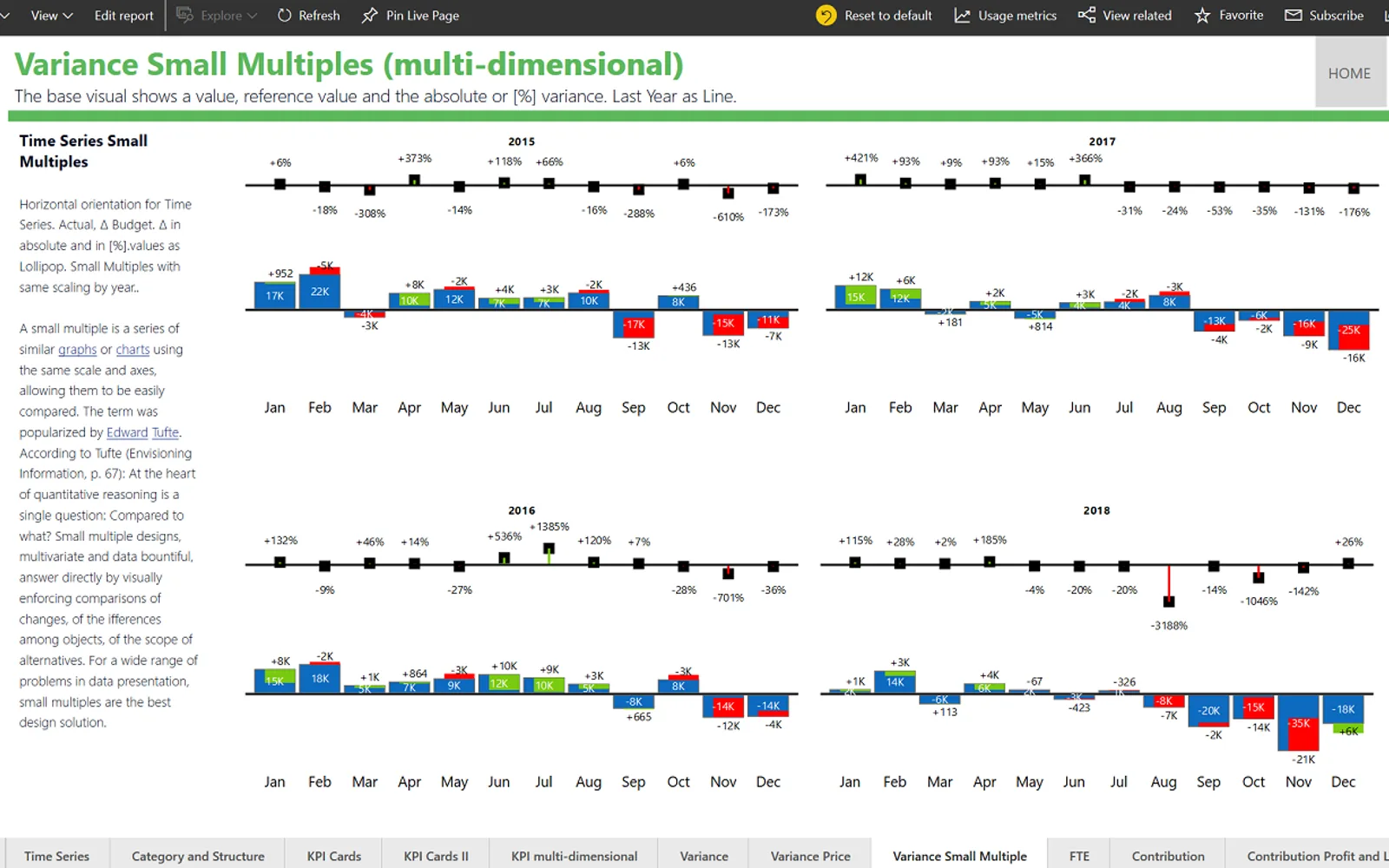Follow the 'graphs' hyperlink

click(77, 349)
